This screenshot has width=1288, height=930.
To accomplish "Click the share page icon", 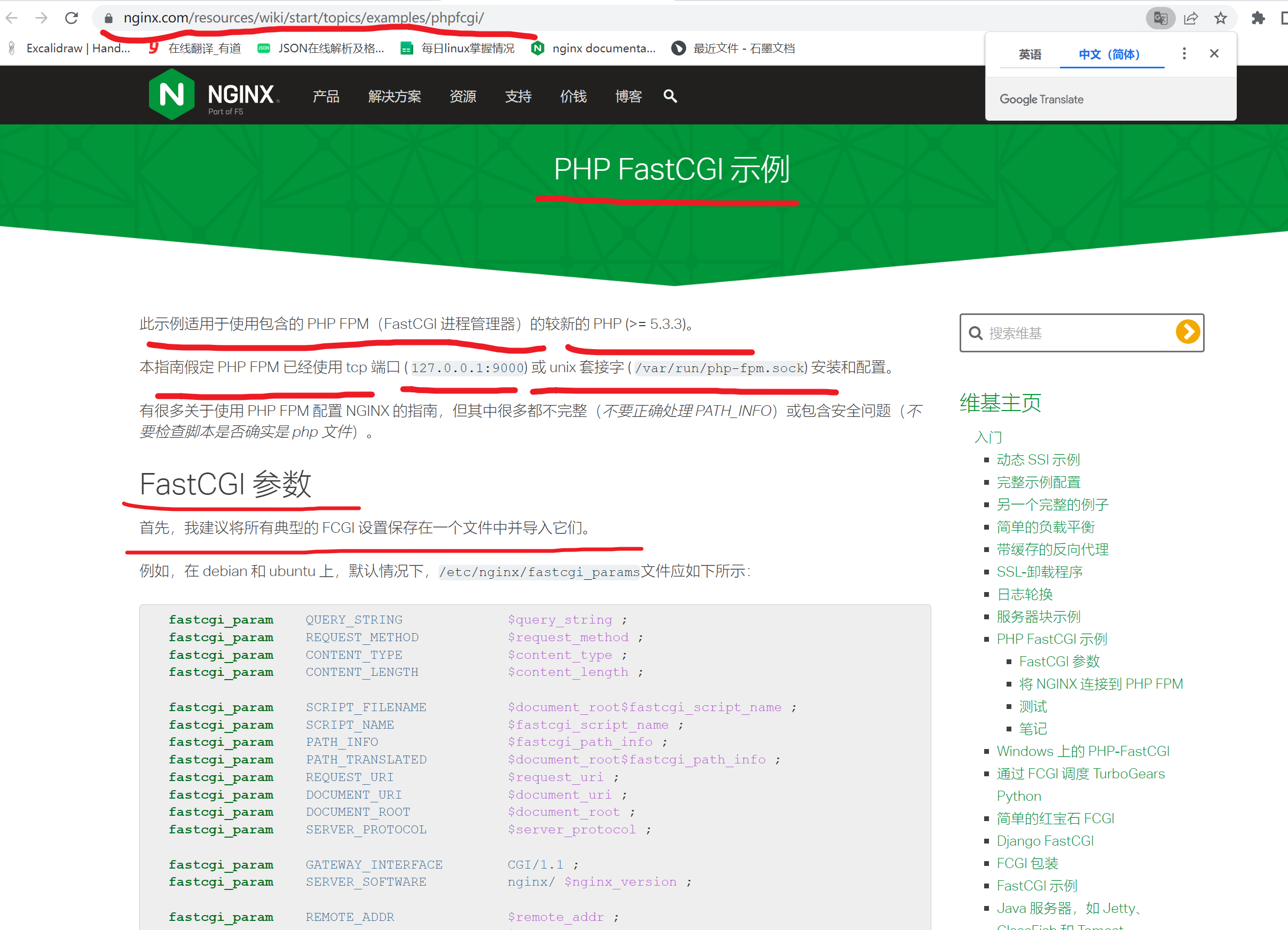I will point(1190,18).
